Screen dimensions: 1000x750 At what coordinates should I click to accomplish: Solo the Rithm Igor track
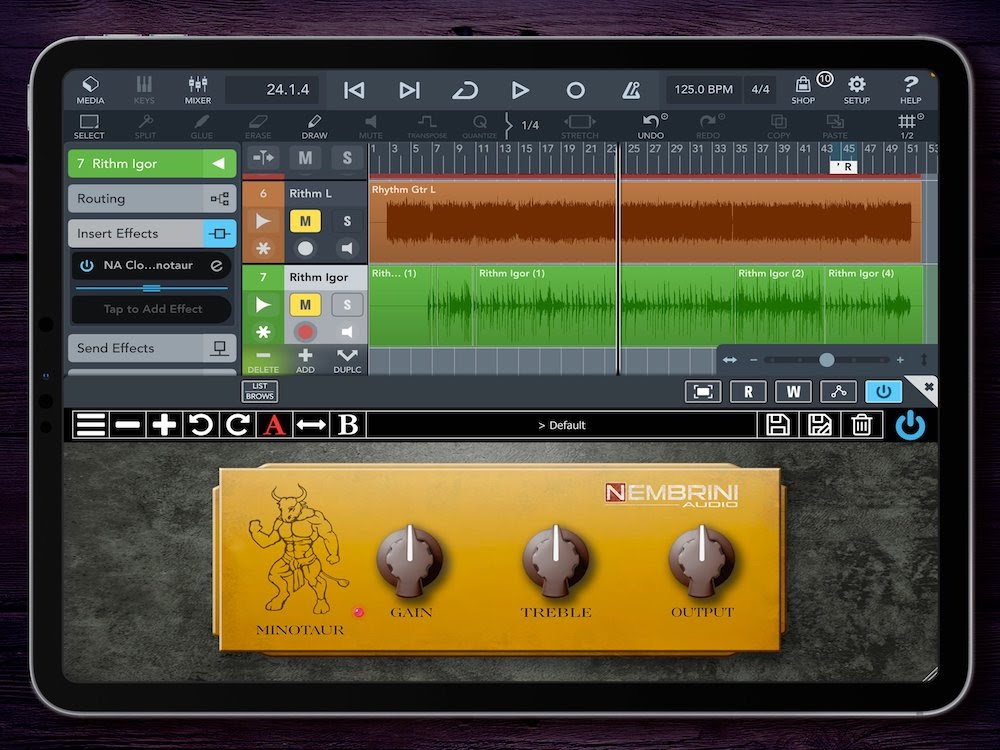[x=347, y=304]
